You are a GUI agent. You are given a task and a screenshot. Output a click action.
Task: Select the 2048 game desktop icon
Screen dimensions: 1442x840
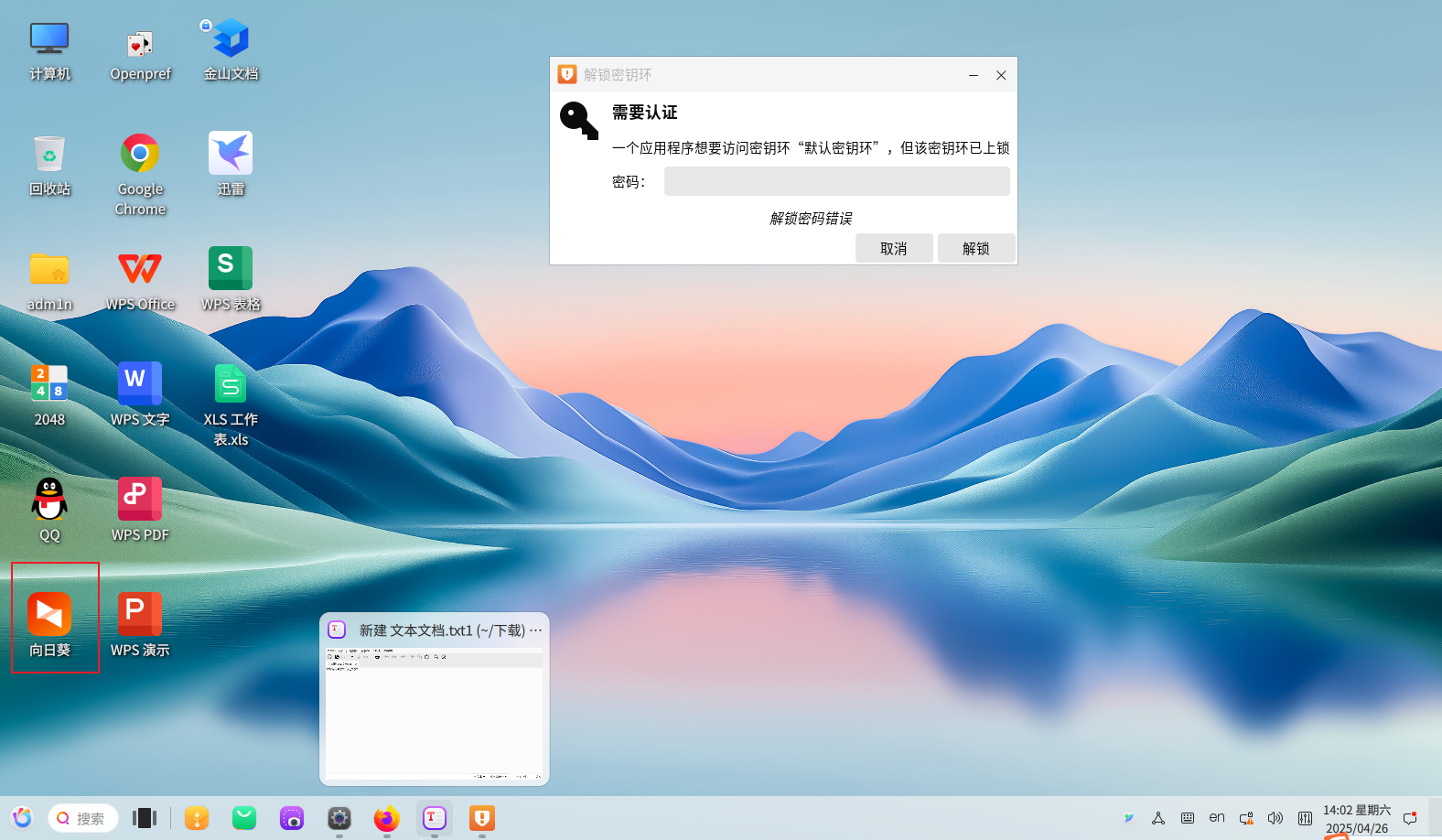click(x=49, y=384)
